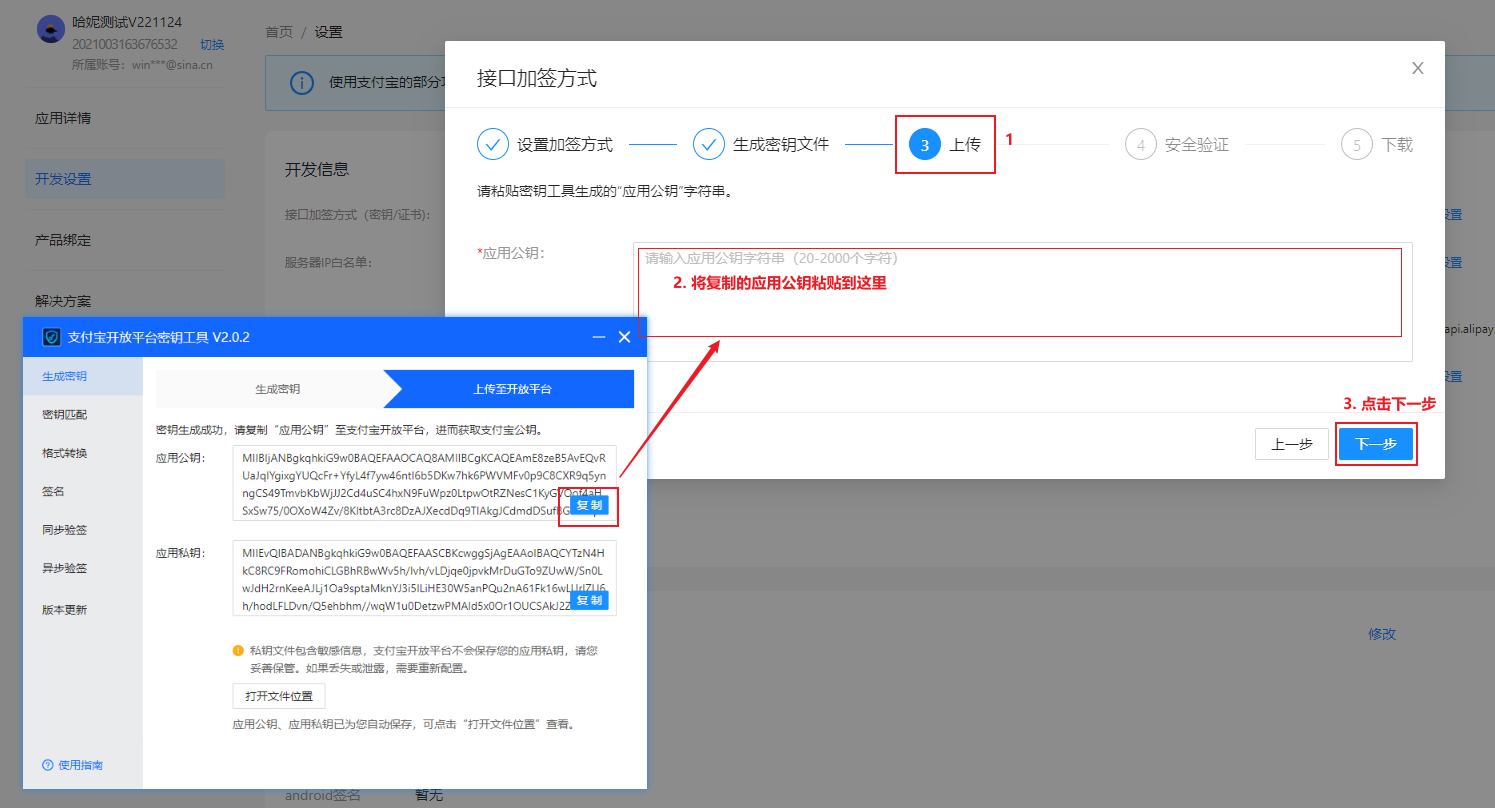Click the 接口加签方式 (密钥/证书) label
Viewport: 1495px width, 808px height.
click(357, 214)
